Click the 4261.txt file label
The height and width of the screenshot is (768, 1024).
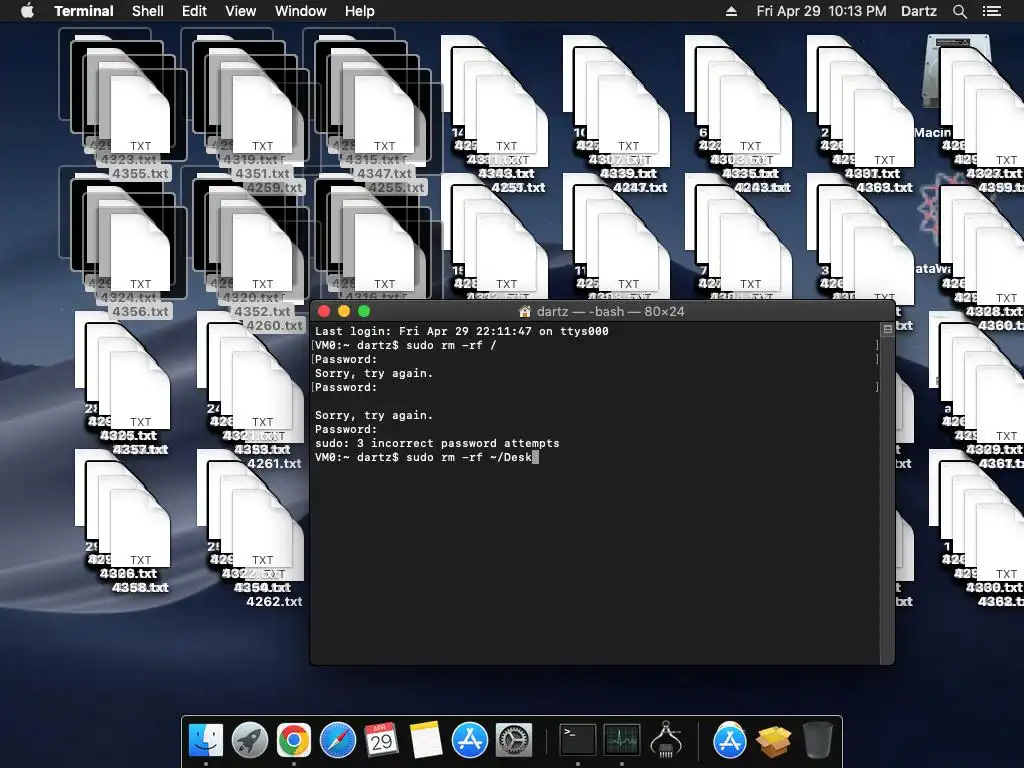point(274,464)
